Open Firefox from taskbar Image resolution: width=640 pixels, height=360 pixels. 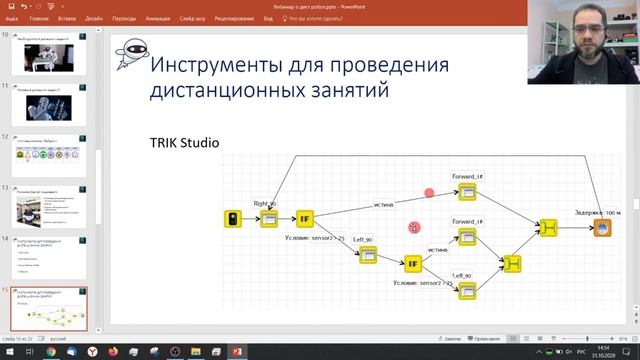[113, 351]
